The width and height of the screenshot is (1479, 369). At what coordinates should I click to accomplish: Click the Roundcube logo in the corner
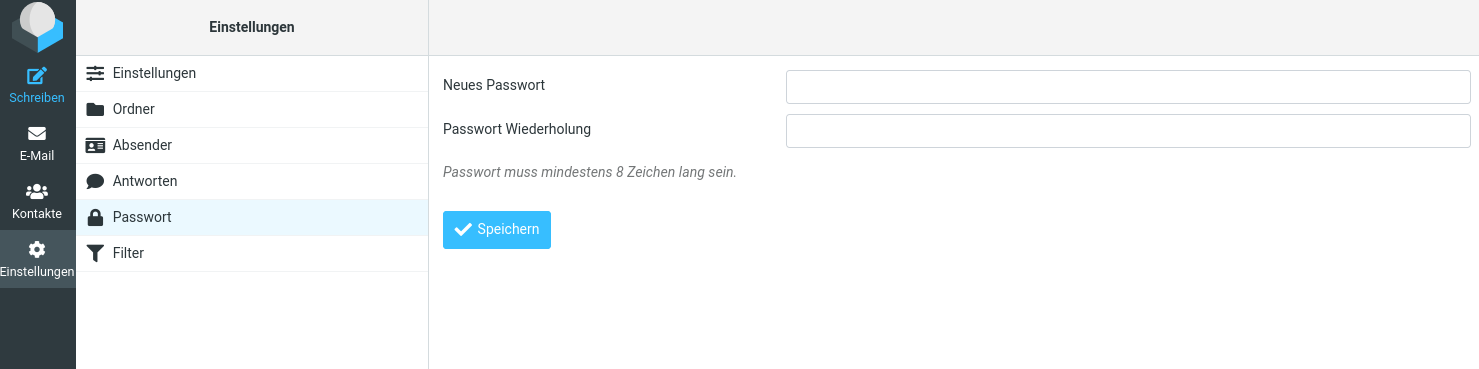37,27
